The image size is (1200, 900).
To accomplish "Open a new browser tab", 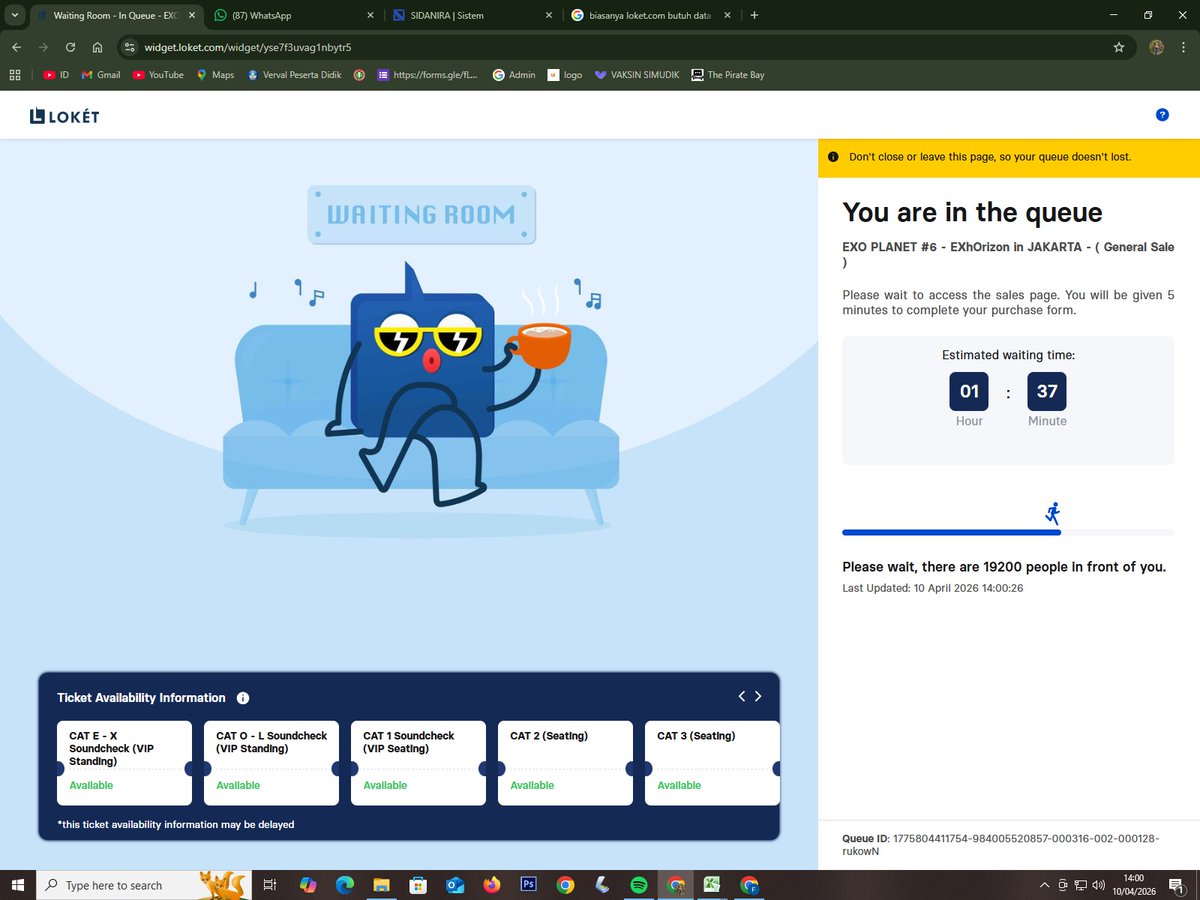I will click(754, 15).
